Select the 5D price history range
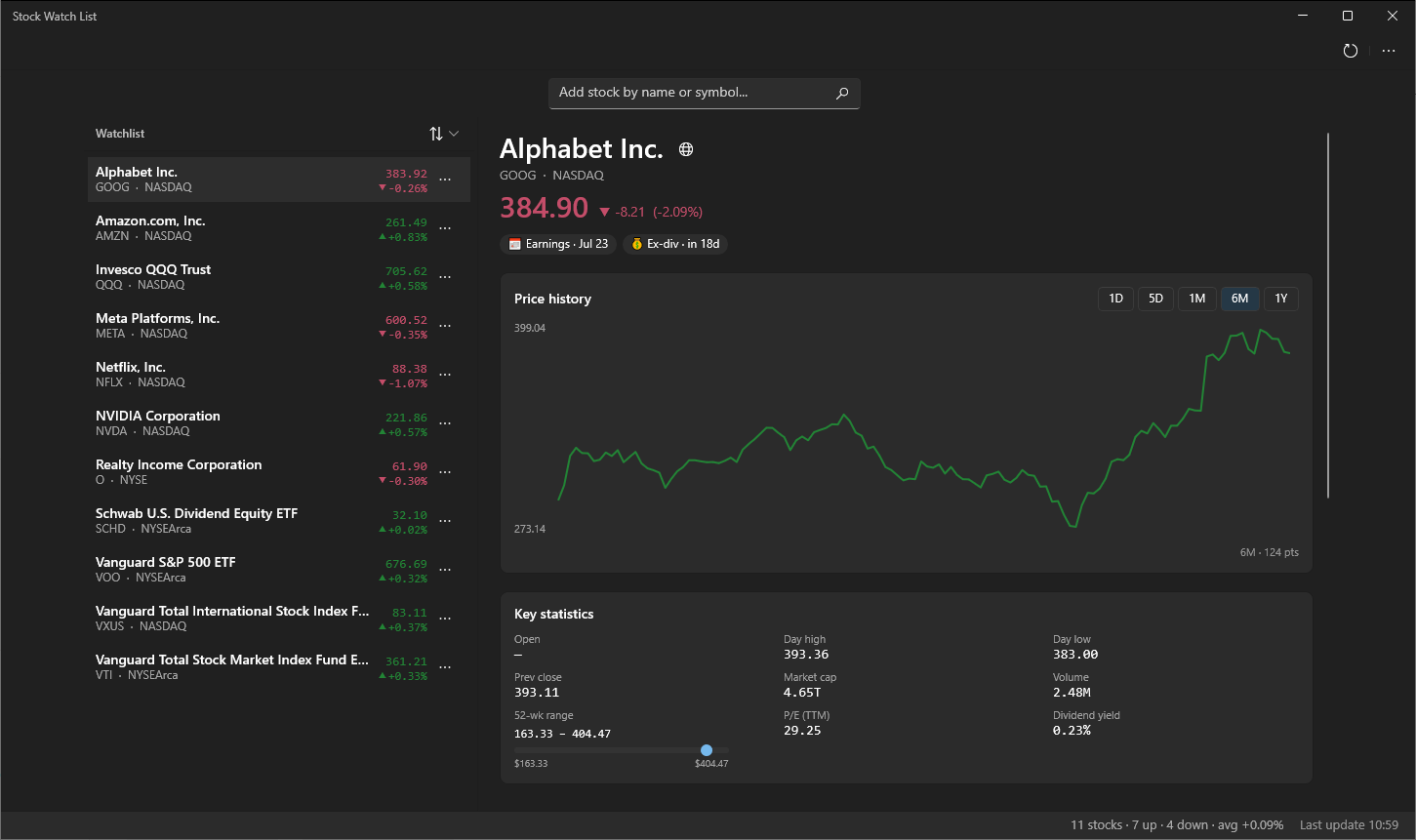Image resolution: width=1416 pixels, height=840 pixels. point(1155,299)
